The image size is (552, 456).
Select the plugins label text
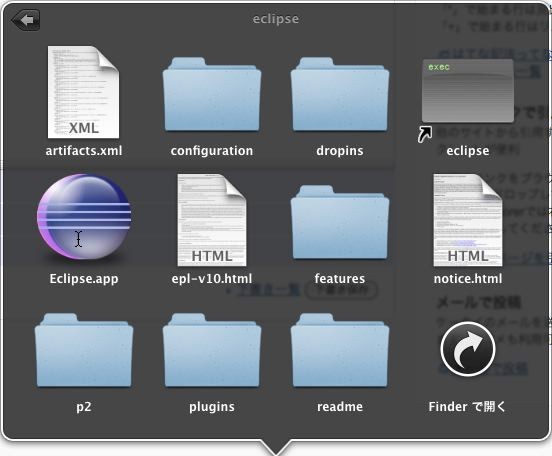point(212,407)
